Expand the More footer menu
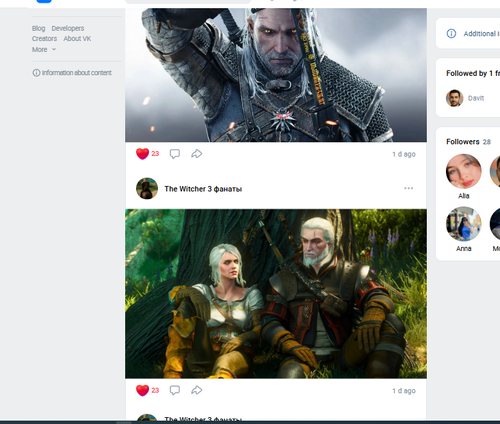The height and width of the screenshot is (424, 500). 44,49
